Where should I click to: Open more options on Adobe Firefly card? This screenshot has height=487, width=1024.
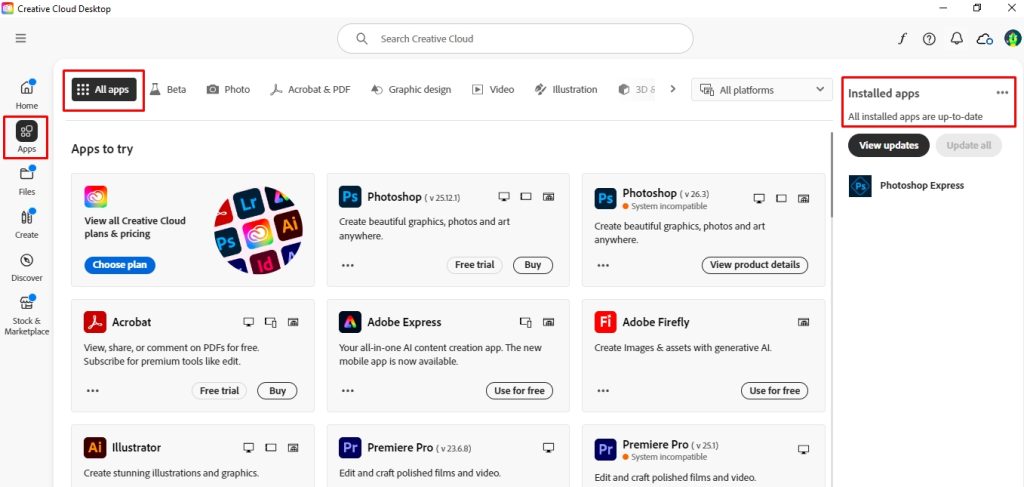(603, 390)
